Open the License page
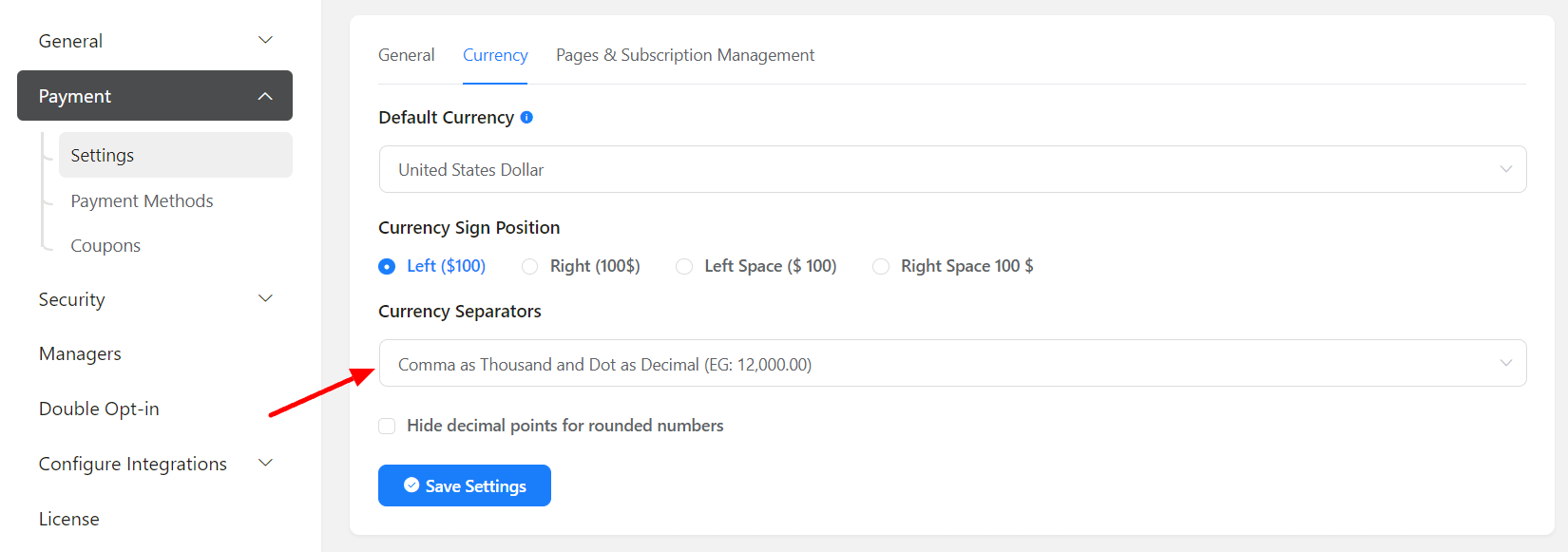This screenshot has height=552, width=1568. [68, 519]
